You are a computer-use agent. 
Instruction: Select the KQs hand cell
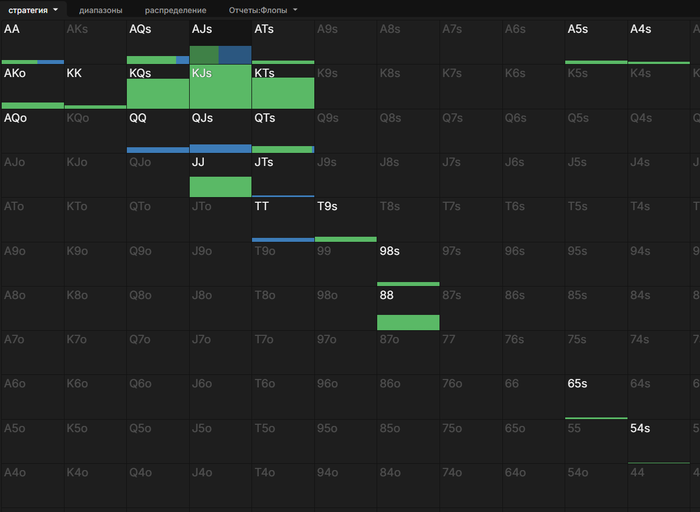click(x=158, y=87)
